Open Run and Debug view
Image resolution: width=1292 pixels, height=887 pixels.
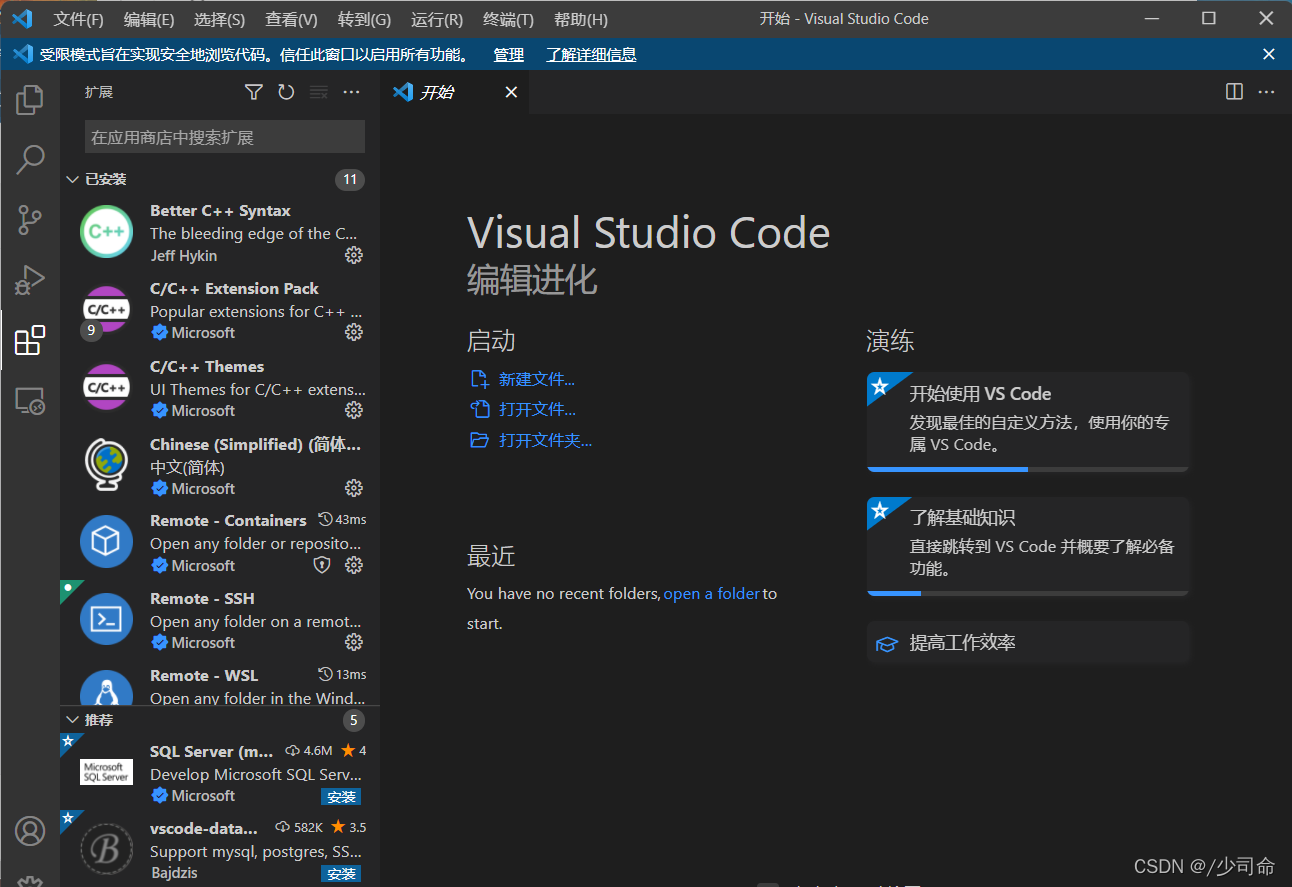click(x=30, y=280)
